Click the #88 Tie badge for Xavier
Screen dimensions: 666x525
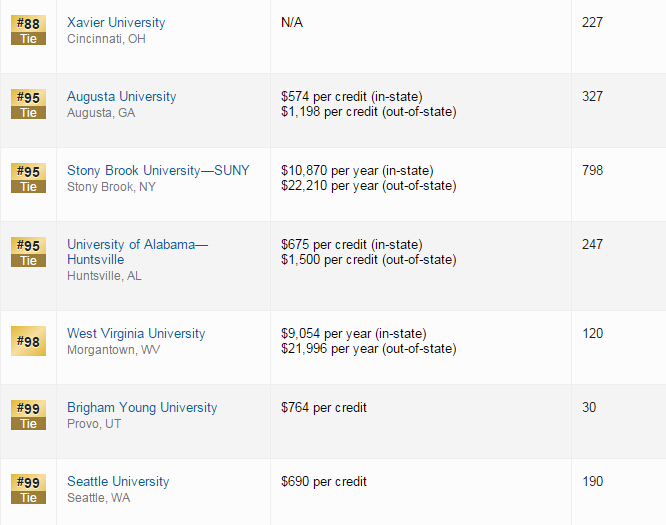pos(28,30)
